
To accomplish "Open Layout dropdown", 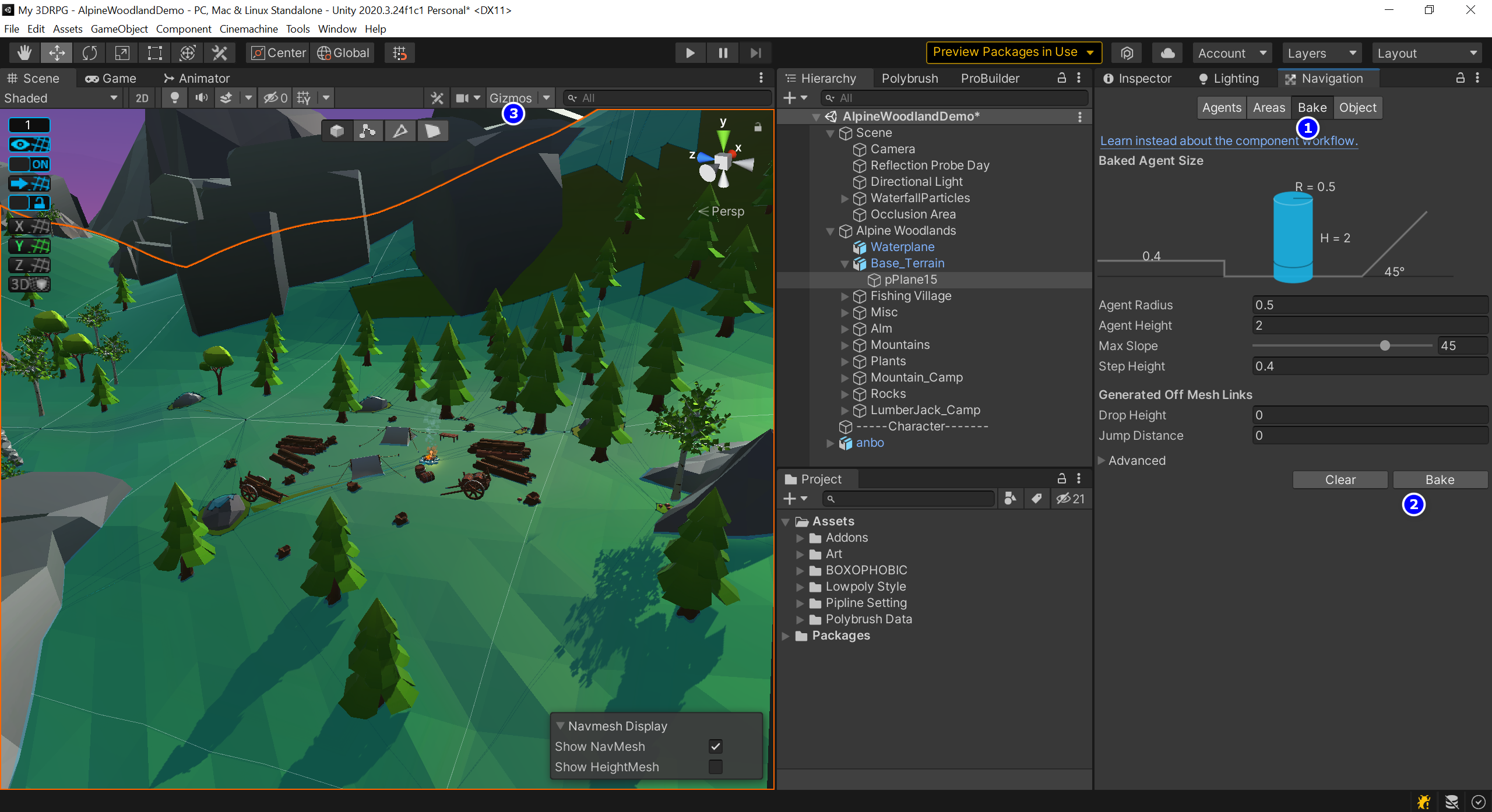I will click(x=1427, y=53).
